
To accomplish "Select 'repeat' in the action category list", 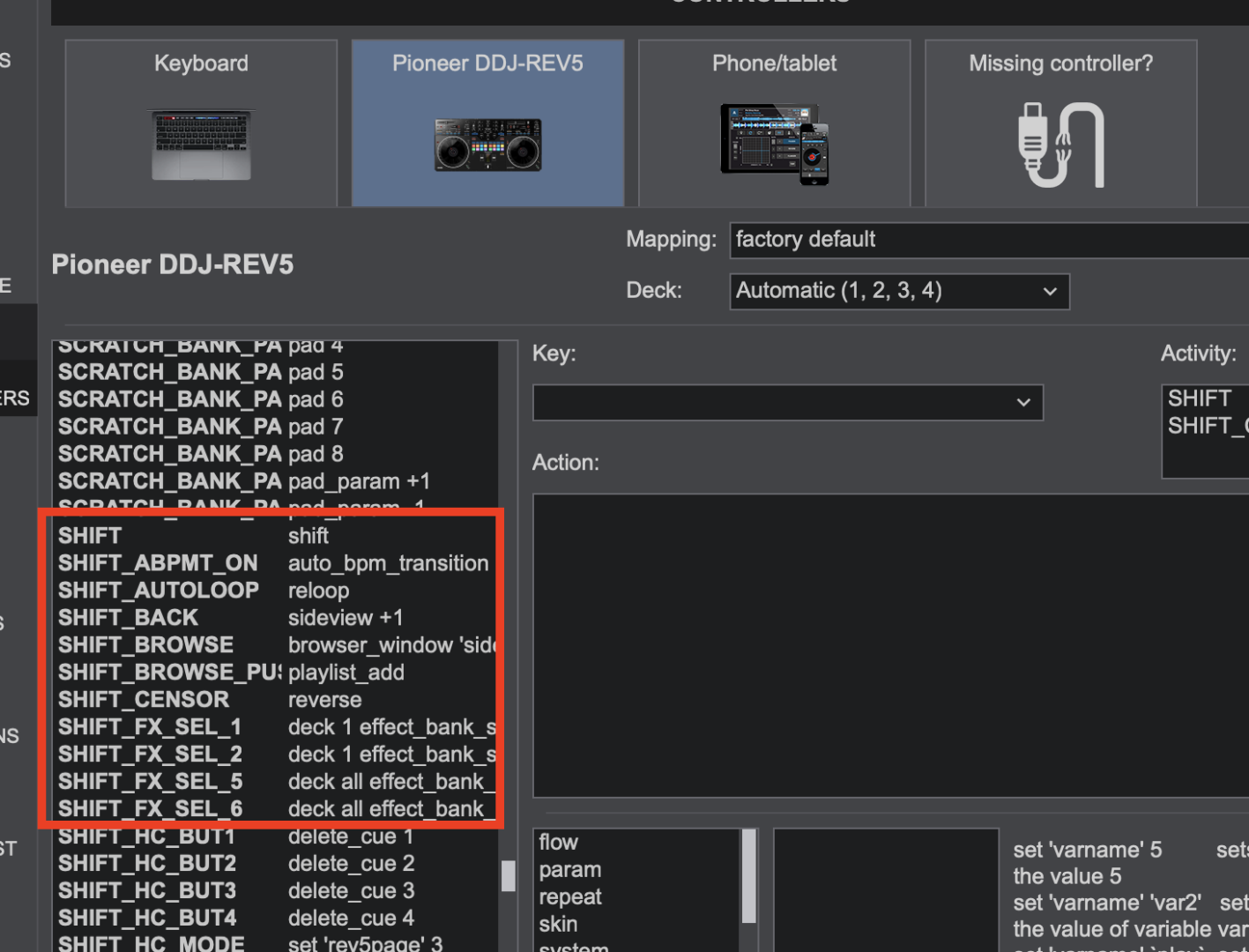I will pyautogui.click(x=637, y=897).
